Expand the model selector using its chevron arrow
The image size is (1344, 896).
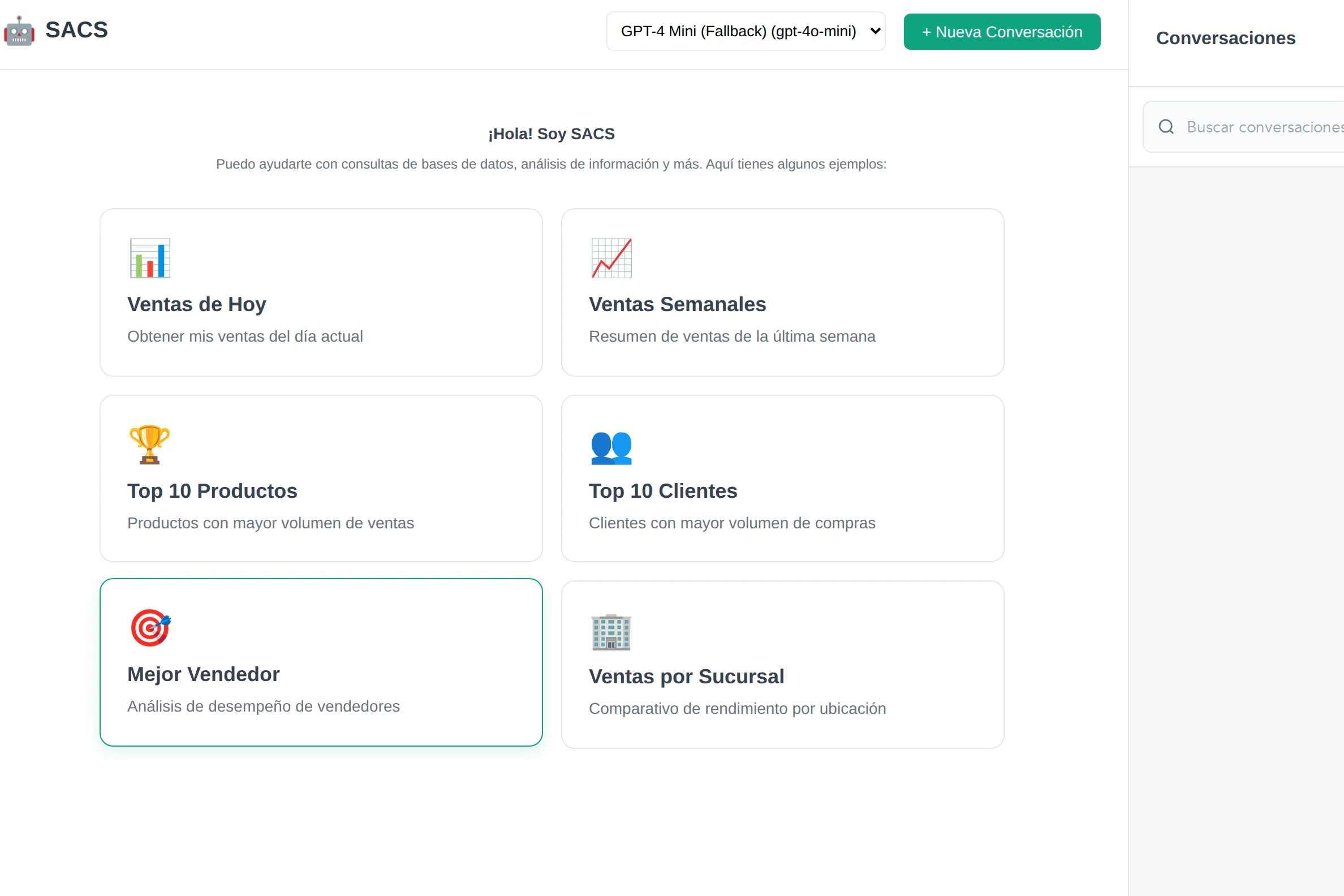pyautogui.click(x=875, y=32)
